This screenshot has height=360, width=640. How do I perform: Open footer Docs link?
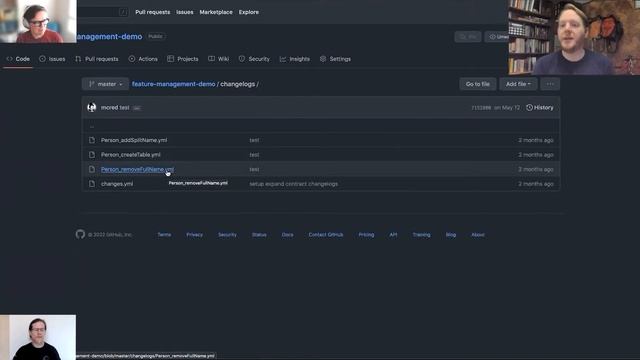[x=287, y=235]
